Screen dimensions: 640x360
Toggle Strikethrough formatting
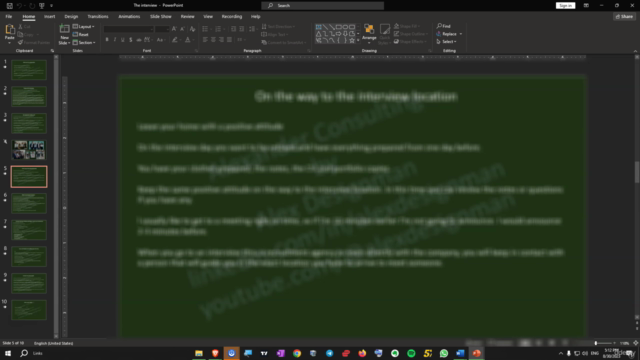139,40
